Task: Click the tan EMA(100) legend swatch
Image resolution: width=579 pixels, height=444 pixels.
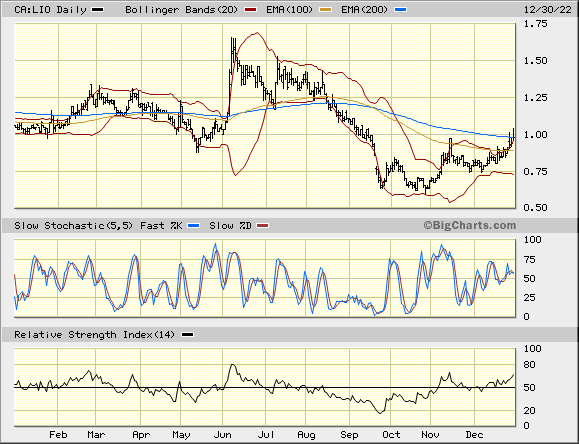Action: (326, 10)
